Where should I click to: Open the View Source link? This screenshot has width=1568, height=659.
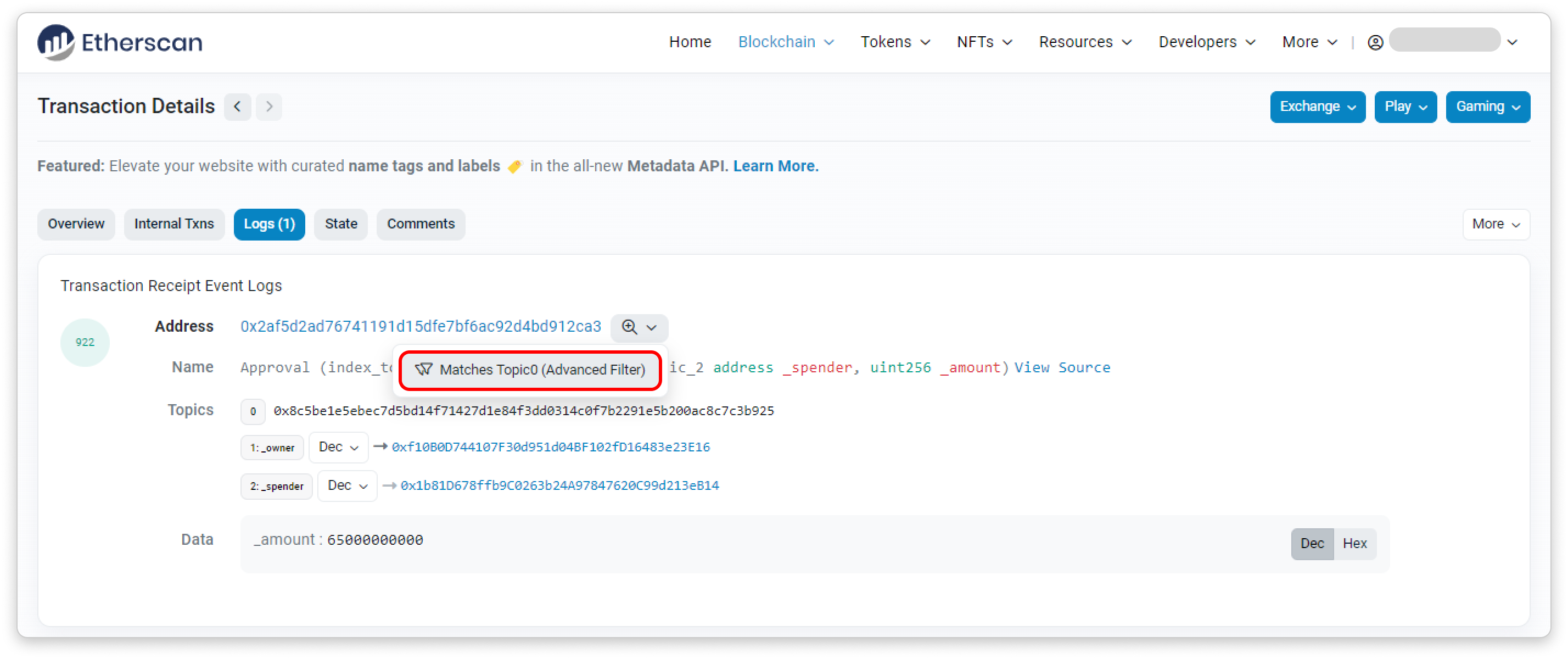coord(1062,367)
